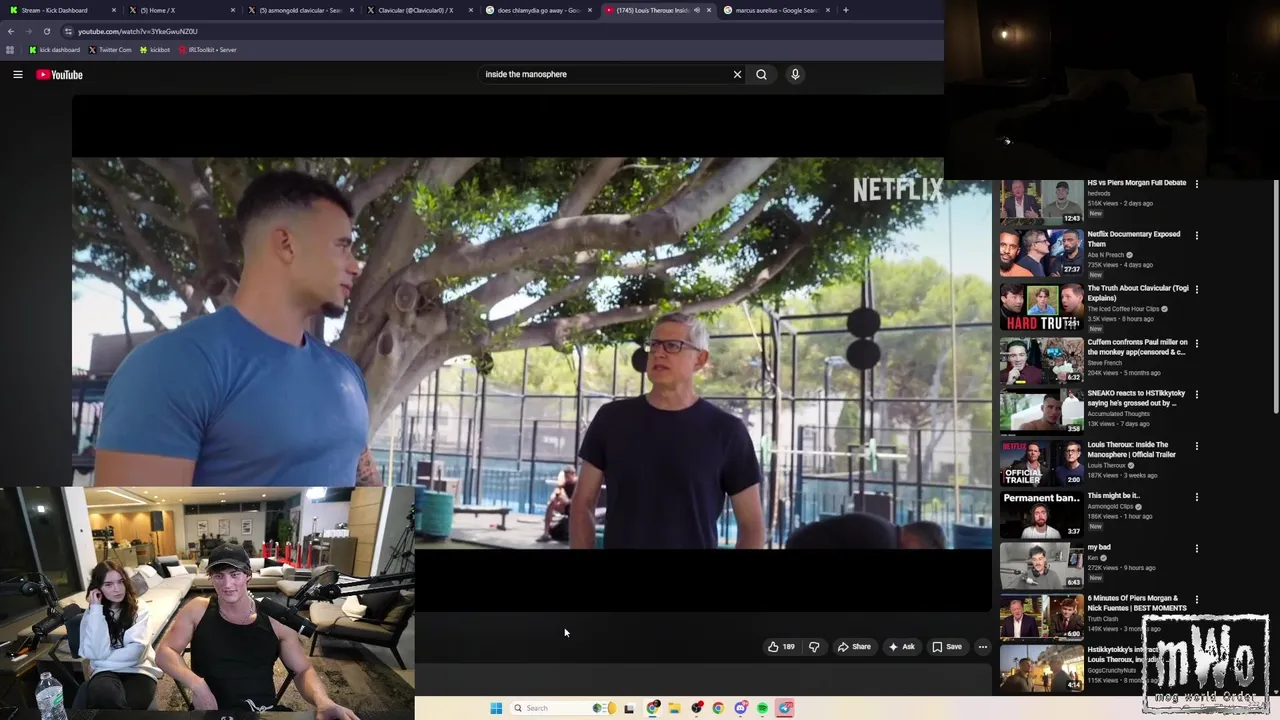Open the Windows Start menu
The image size is (1280, 720).
tap(496, 708)
